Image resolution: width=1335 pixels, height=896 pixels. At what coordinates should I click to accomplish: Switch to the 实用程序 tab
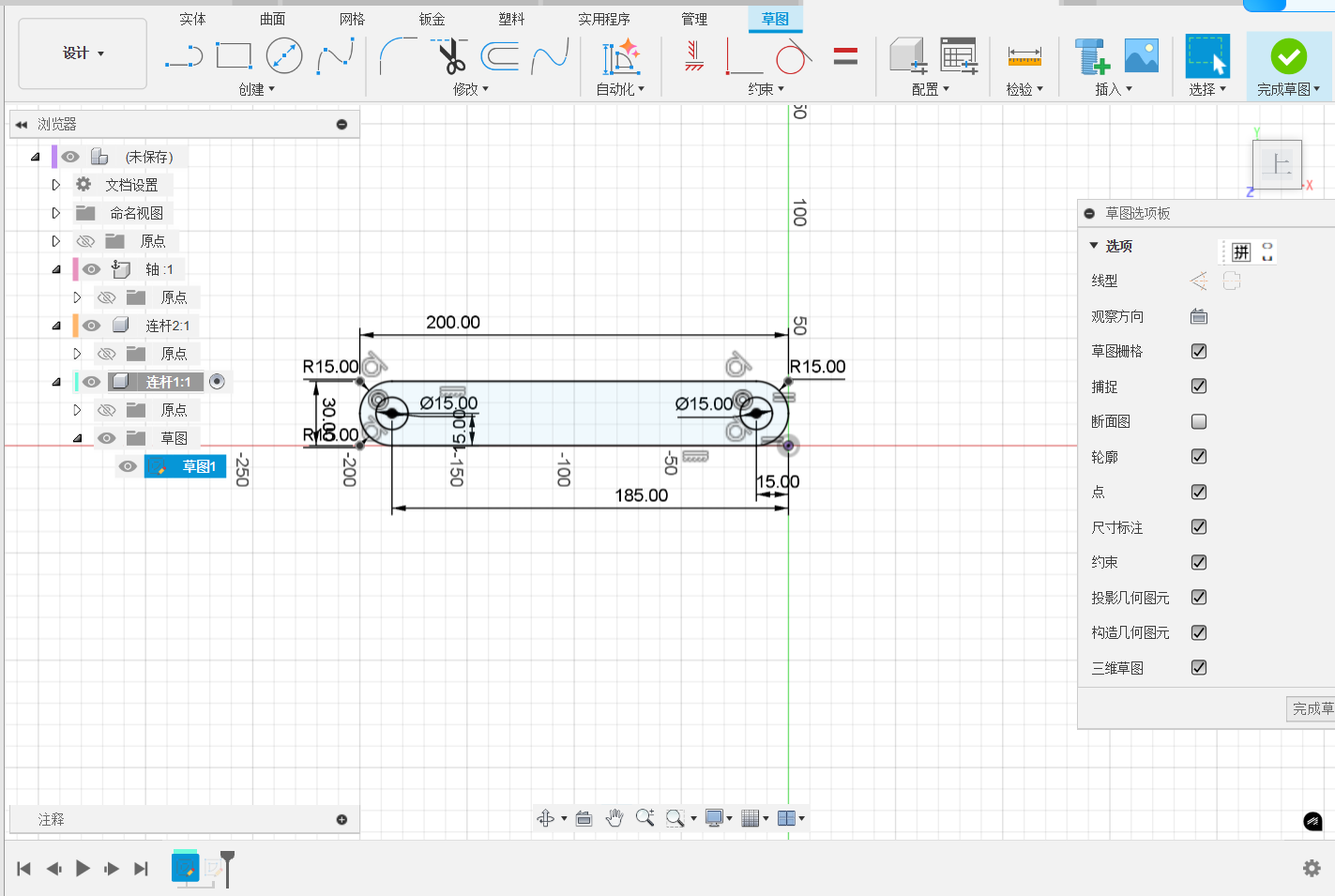(603, 19)
